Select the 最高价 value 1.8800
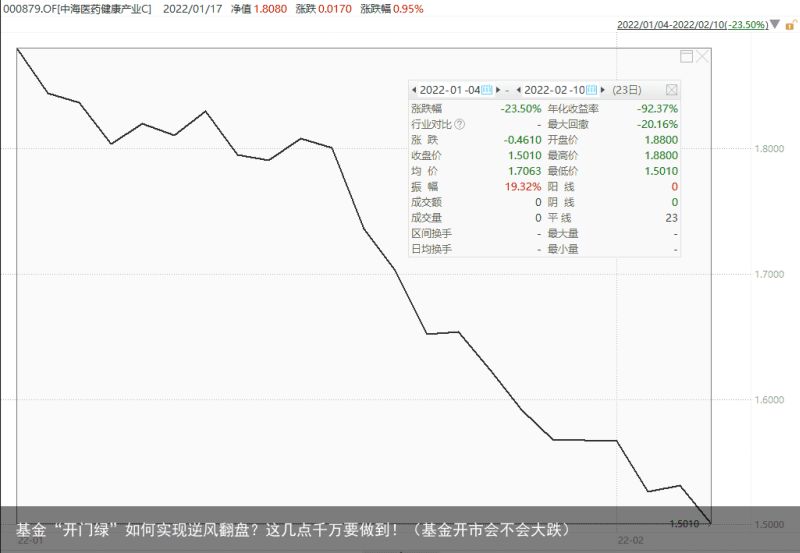 (x=661, y=155)
